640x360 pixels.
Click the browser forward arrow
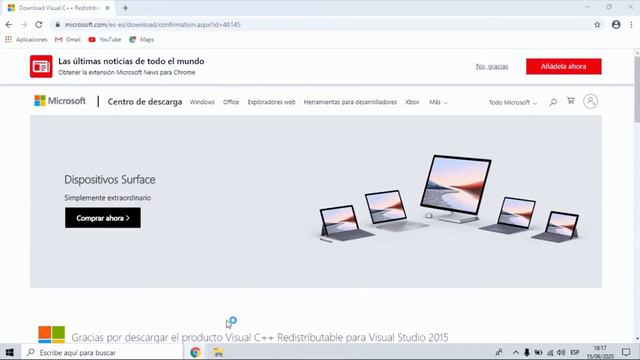click(24, 24)
